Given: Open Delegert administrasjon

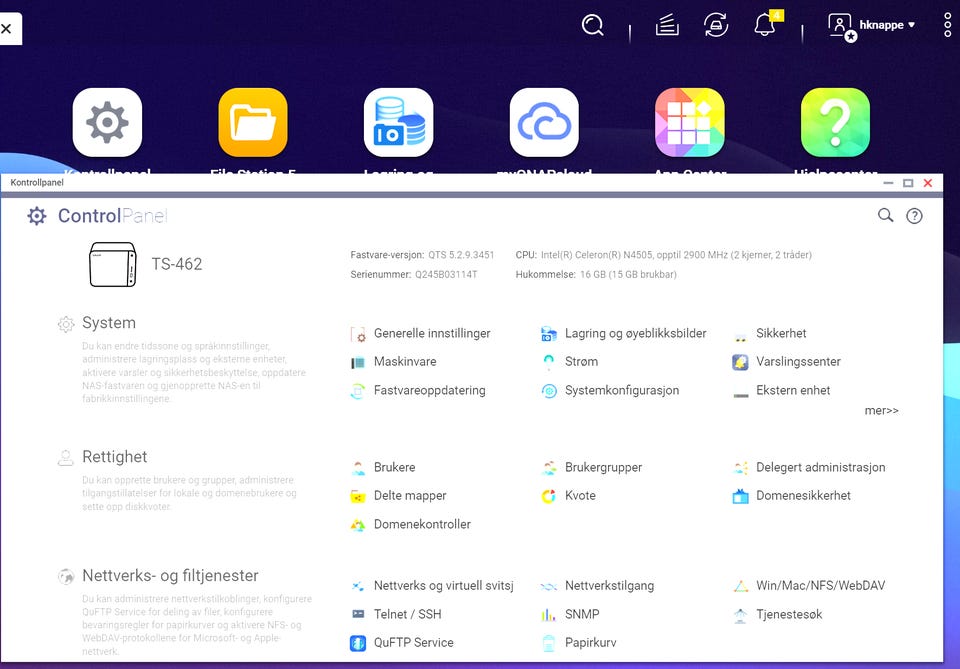Looking at the screenshot, I should point(809,468).
